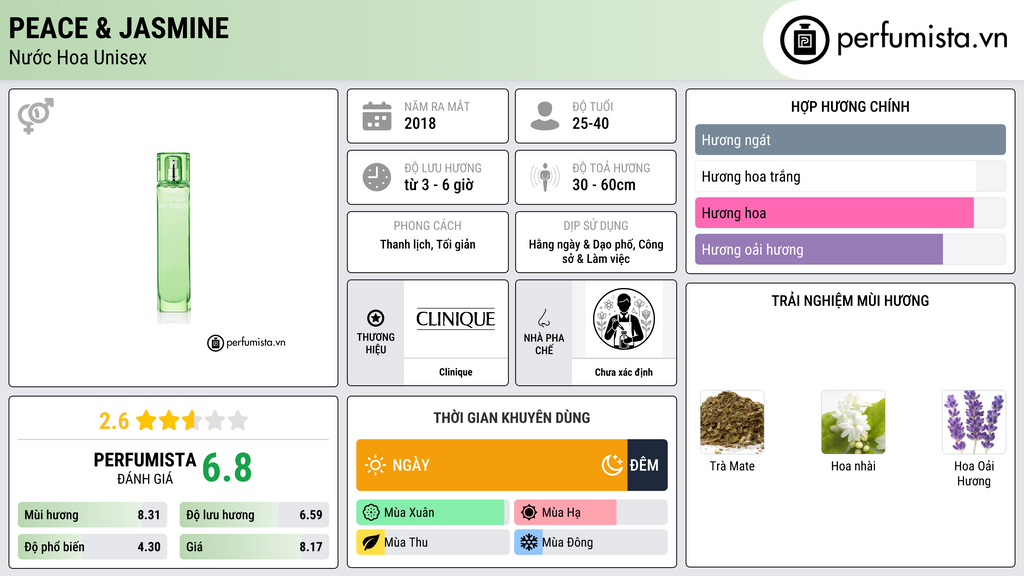The image size is (1024, 576).
Task: Click the first filled rating star
Action: [x=146, y=420]
